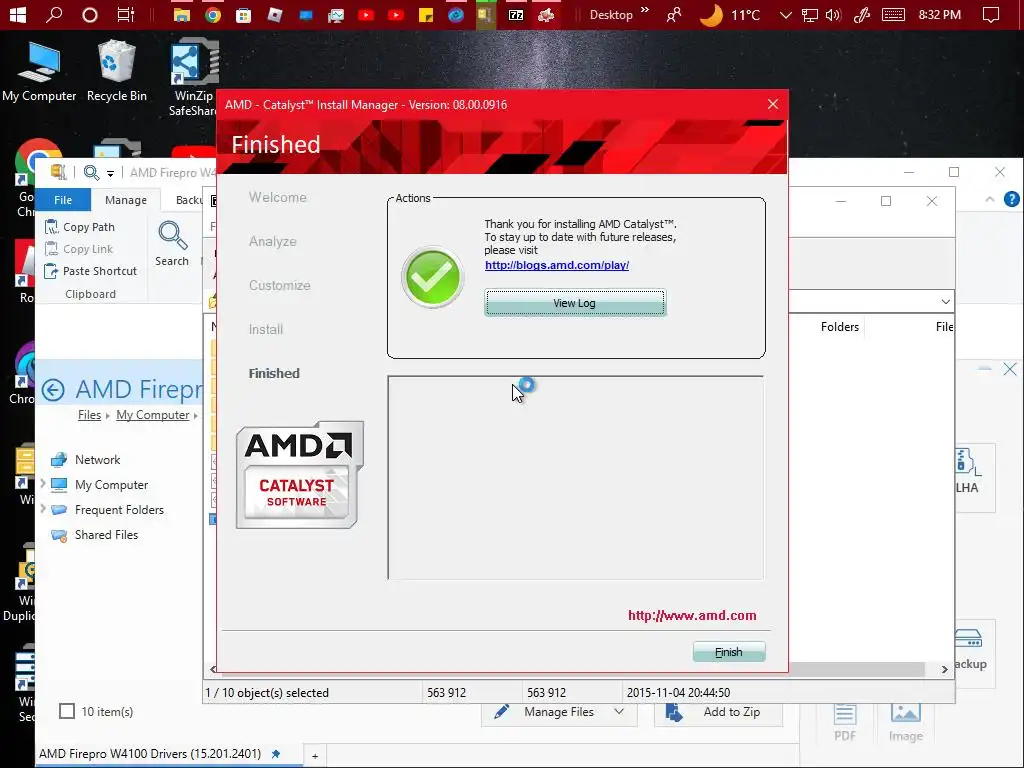This screenshot has width=1024, height=768.
Task: Select Network in the folder tree
Action: click(x=97, y=460)
